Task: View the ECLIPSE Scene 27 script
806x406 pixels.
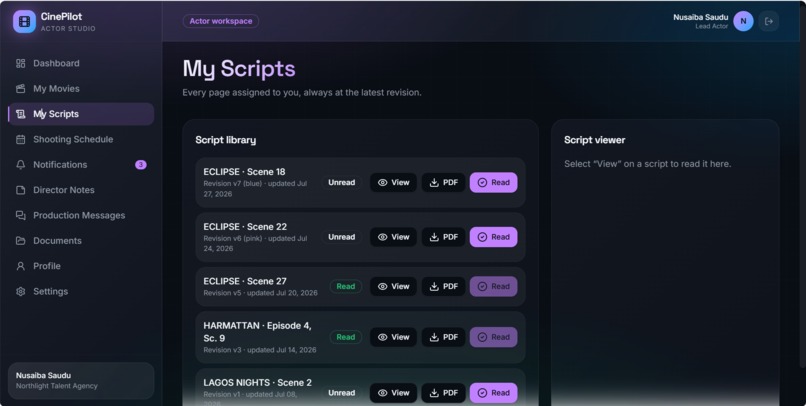Action: 393,286
